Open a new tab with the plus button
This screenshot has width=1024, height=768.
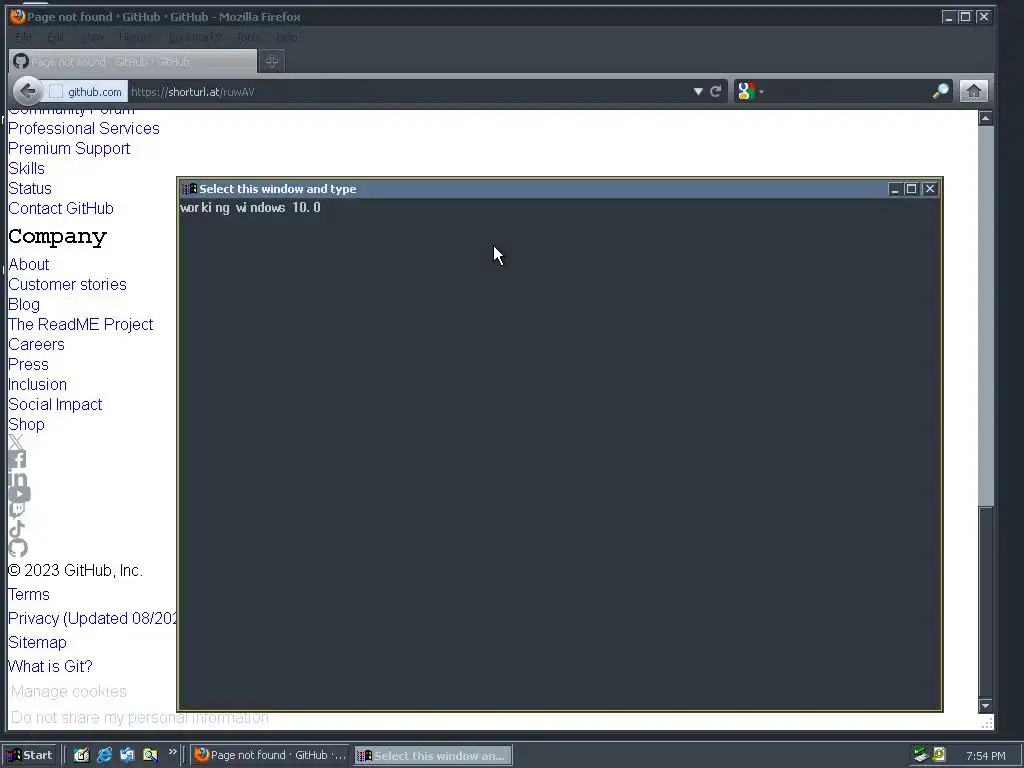(x=272, y=61)
